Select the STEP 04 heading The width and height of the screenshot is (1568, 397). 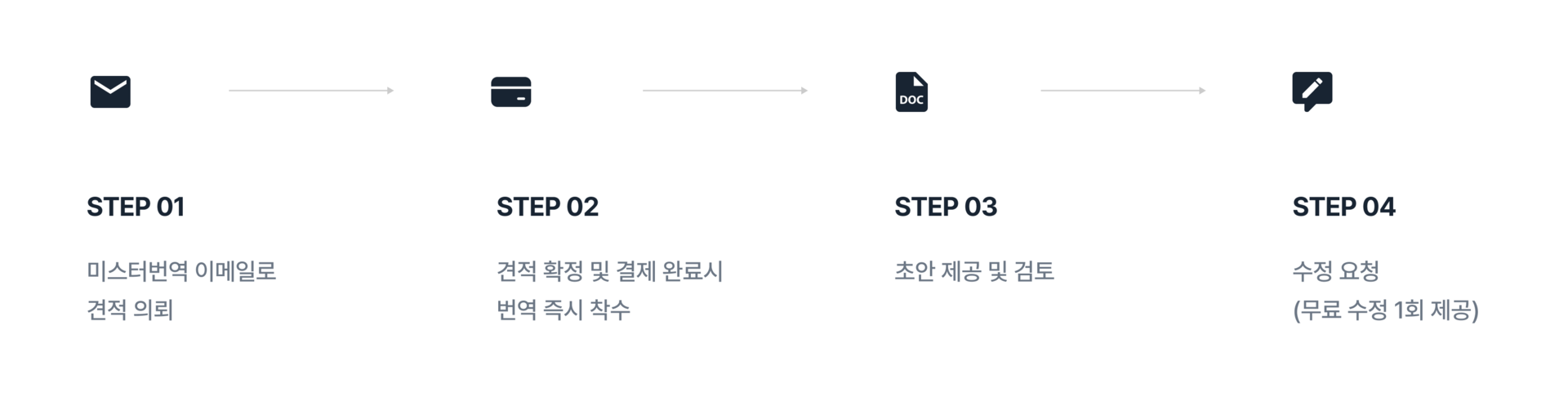click(x=1343, y=207)
